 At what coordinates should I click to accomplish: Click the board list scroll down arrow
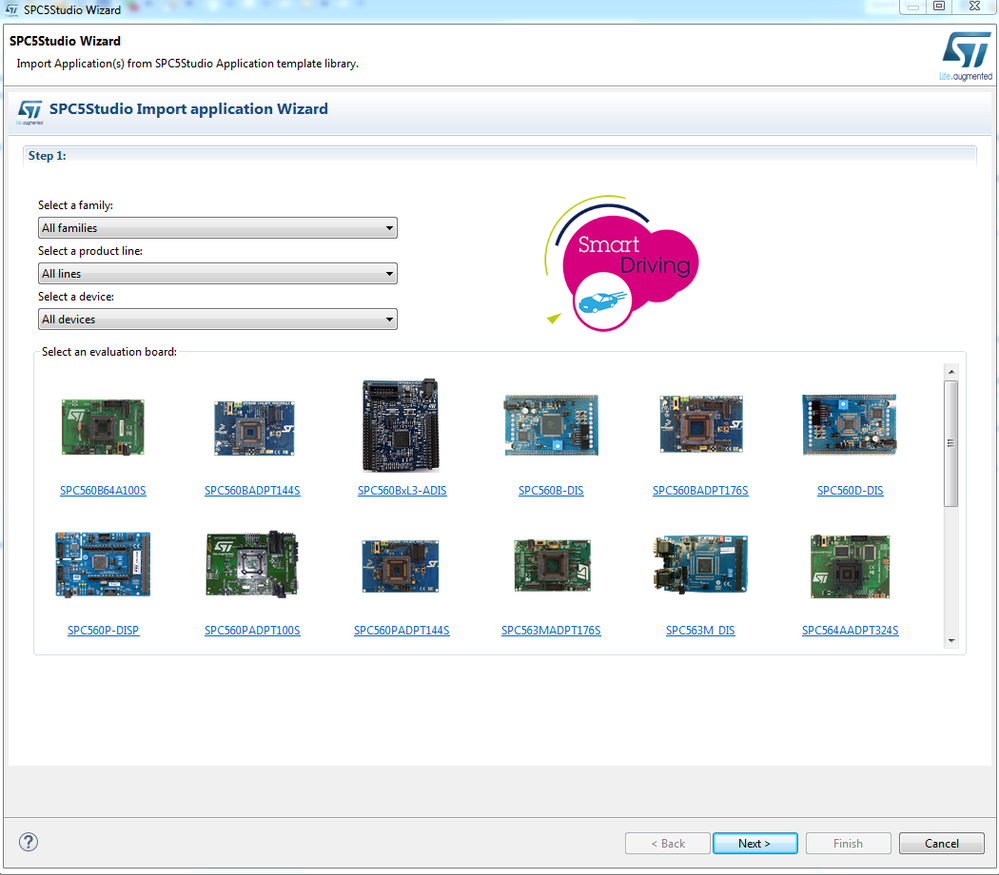coord(951,641)
